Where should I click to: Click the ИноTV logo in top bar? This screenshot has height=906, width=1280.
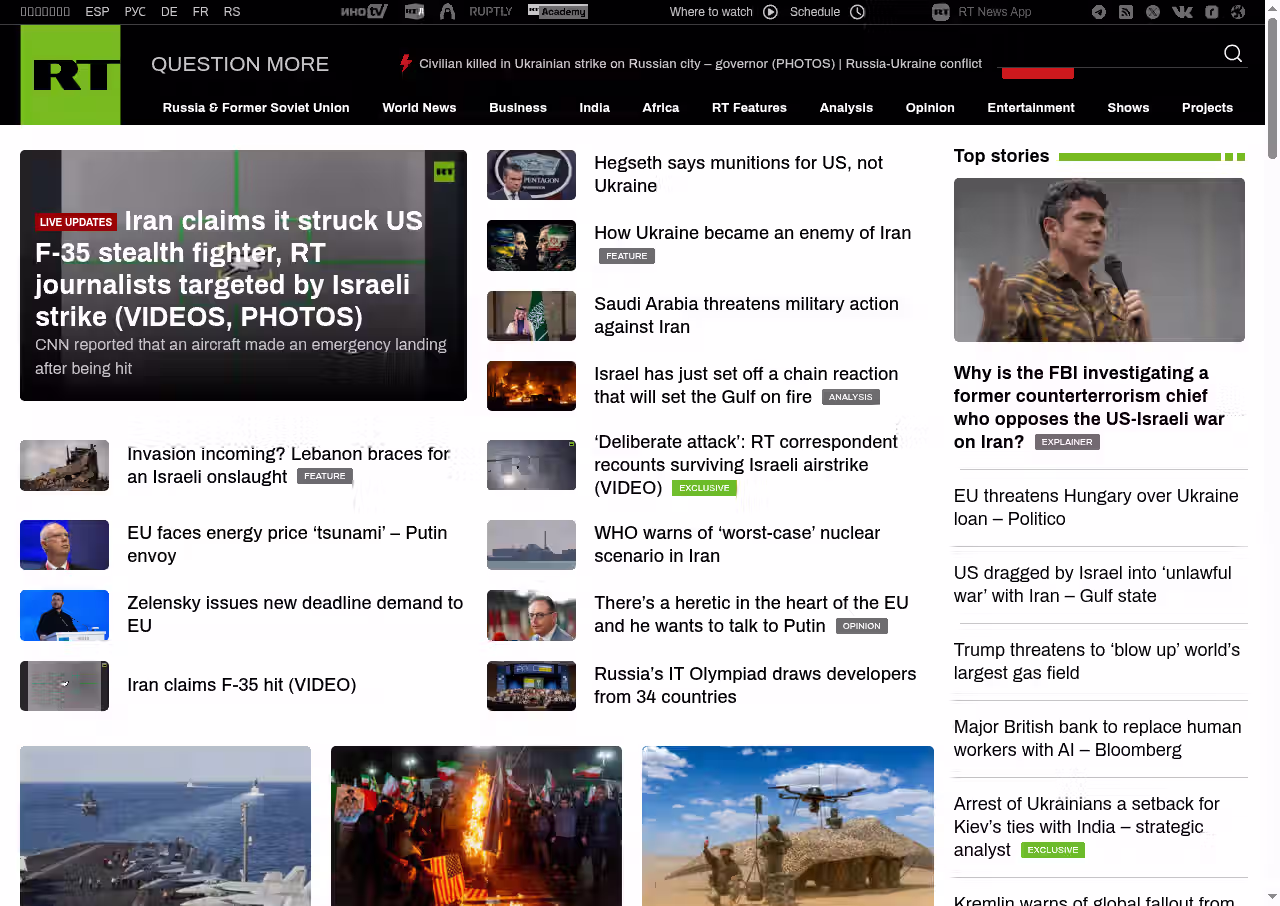point(363,12)
